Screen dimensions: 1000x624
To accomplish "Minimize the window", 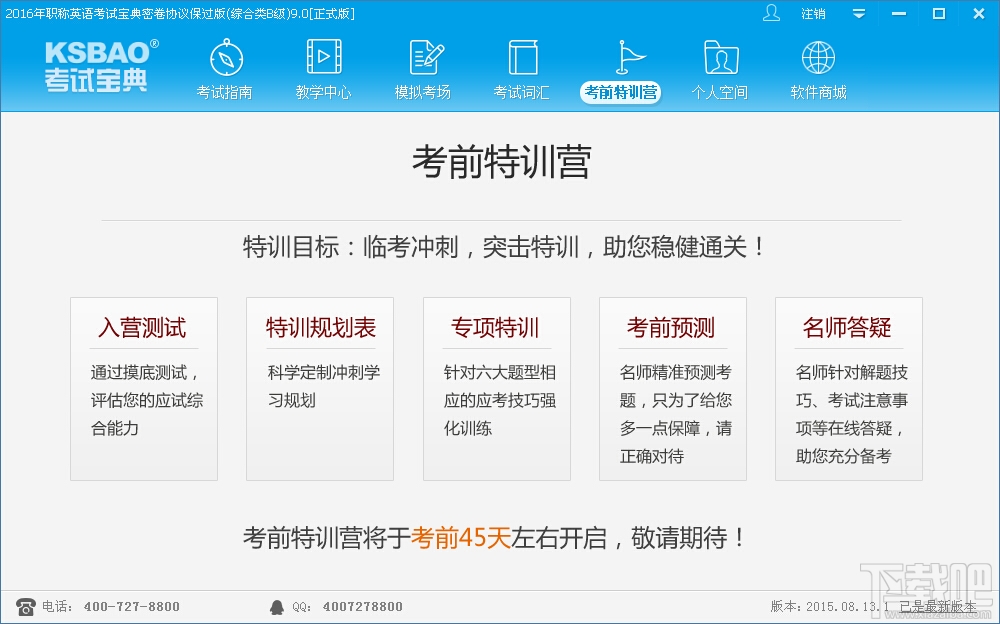I will [x=899, y=13].
